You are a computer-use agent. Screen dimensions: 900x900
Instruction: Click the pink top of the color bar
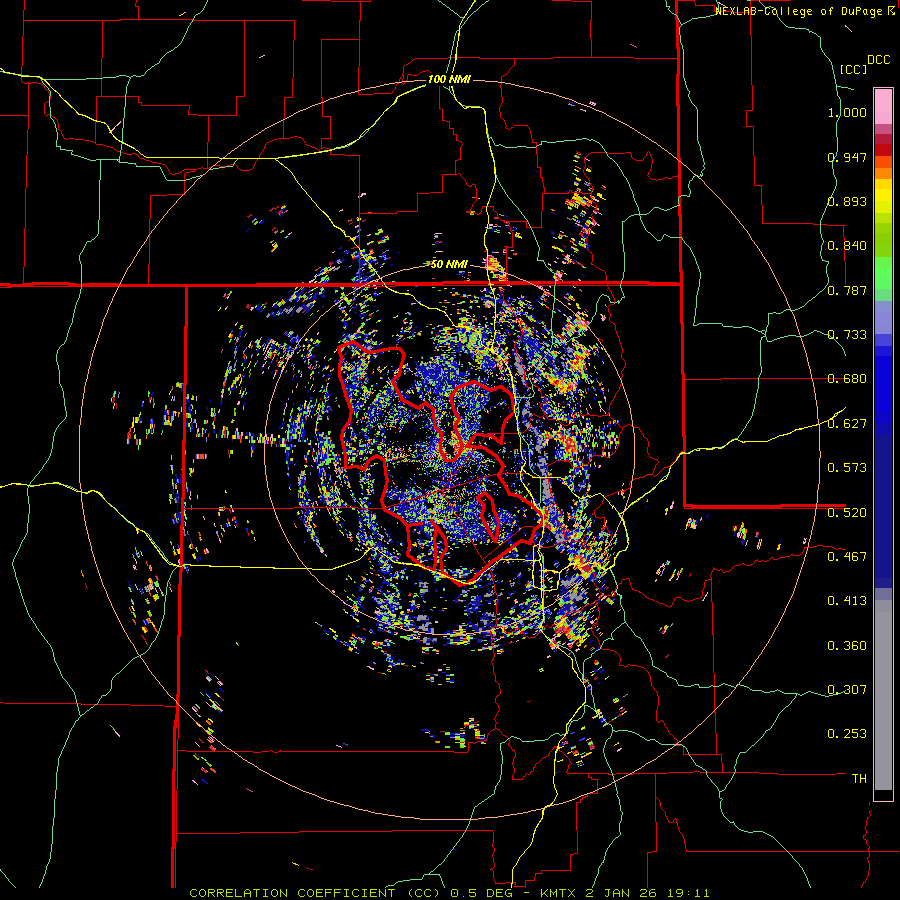pyautogui.click(x=883, y=106)
